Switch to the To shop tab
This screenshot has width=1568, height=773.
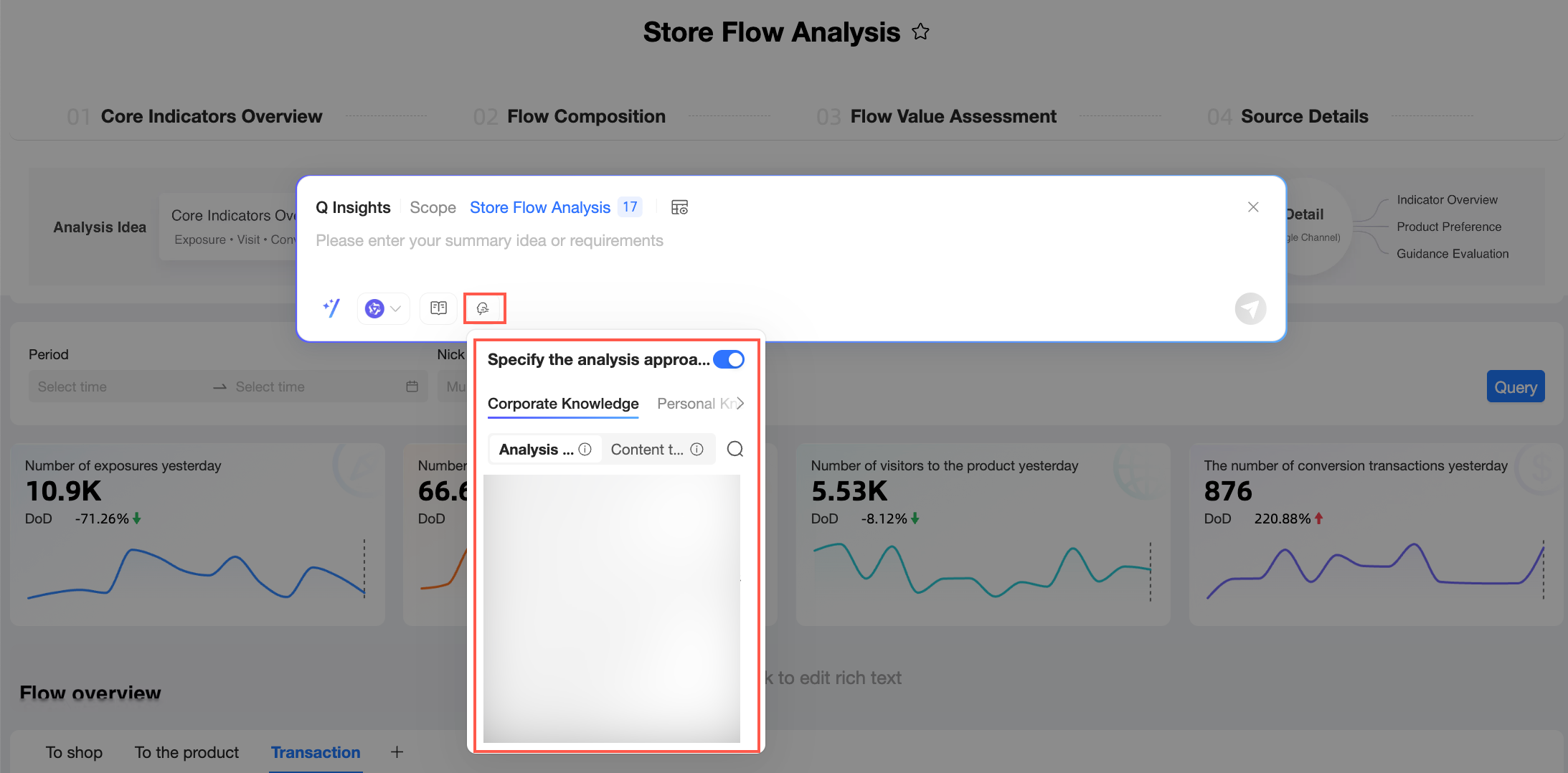pos(74,752)
